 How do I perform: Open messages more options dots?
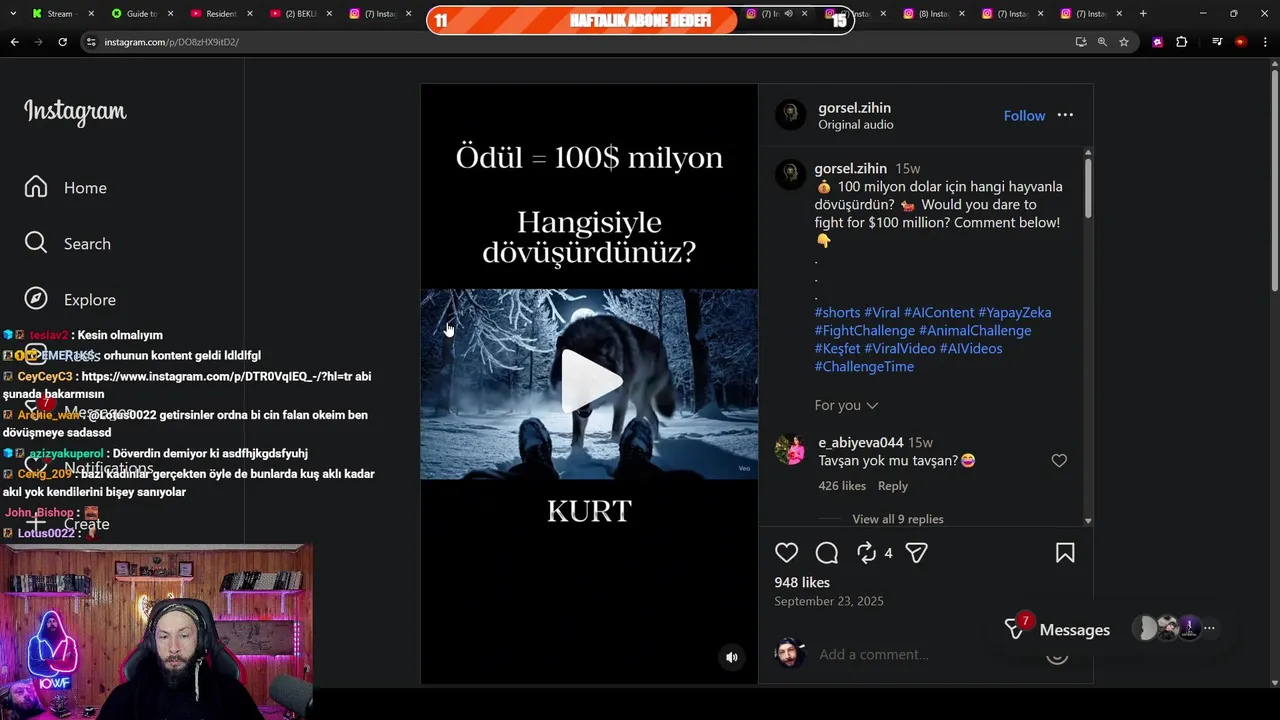click(1209, 629)
